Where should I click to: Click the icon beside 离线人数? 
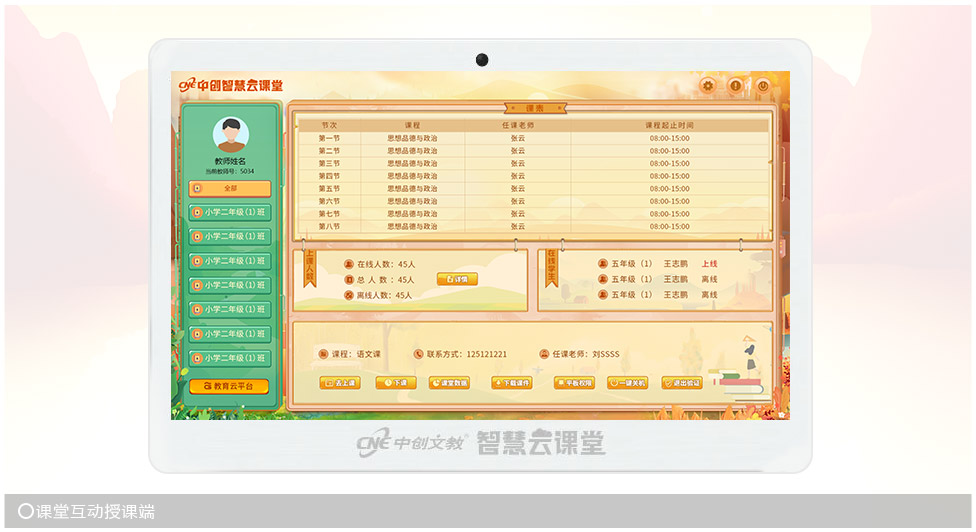pyautogui.click(x=349, y=295)
